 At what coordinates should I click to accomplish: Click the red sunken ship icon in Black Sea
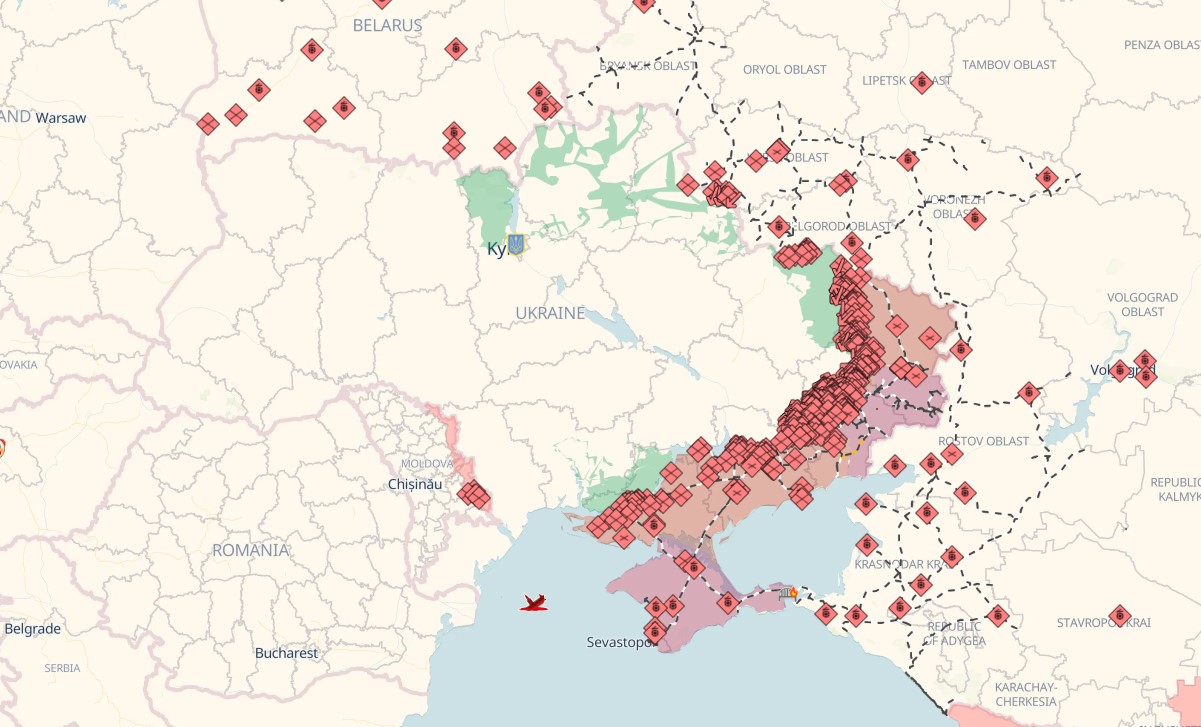[535, 602]
